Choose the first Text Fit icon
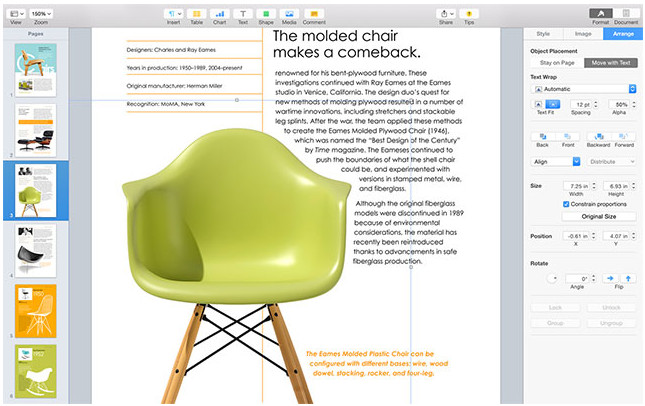Image resolution: width=645 pixels, height=406 pixels. click(538, 104)
